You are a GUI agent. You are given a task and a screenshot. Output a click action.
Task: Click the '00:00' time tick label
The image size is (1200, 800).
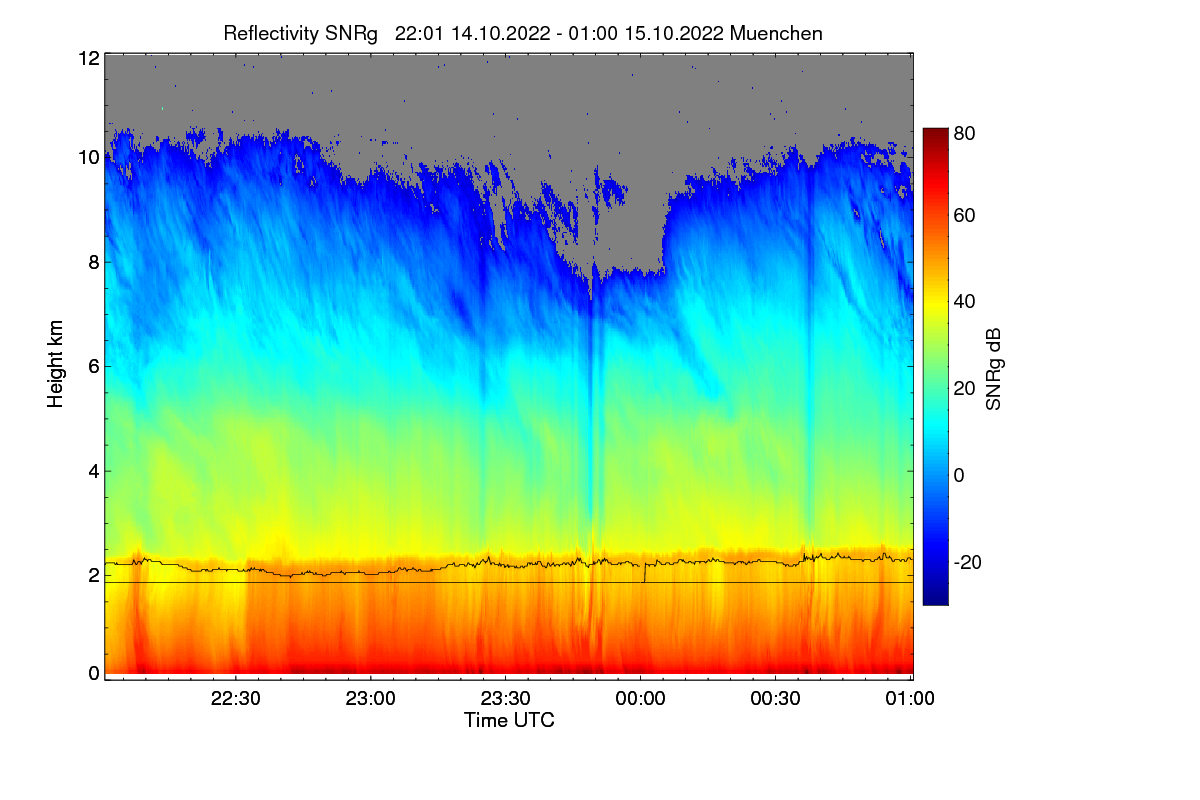click(641, 700)
